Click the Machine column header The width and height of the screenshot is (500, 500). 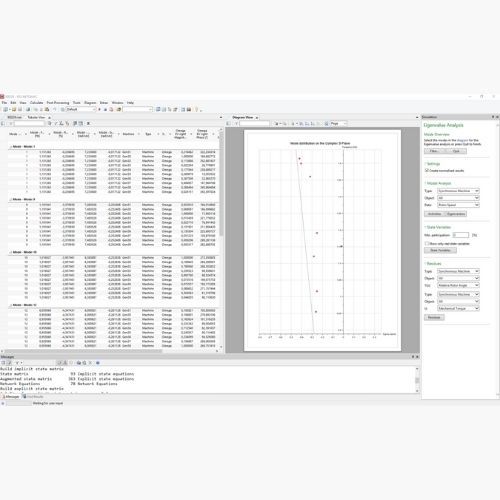pos(128,134)
